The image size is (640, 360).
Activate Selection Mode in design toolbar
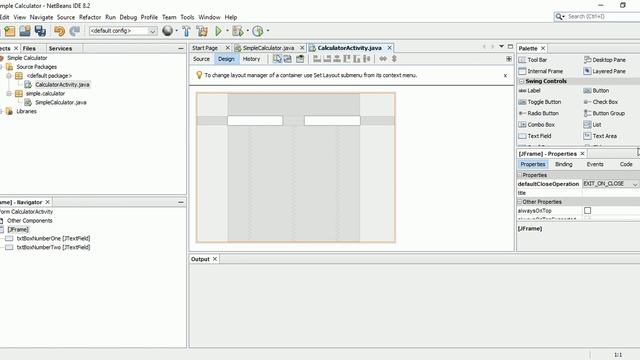(x=277, y=59)
